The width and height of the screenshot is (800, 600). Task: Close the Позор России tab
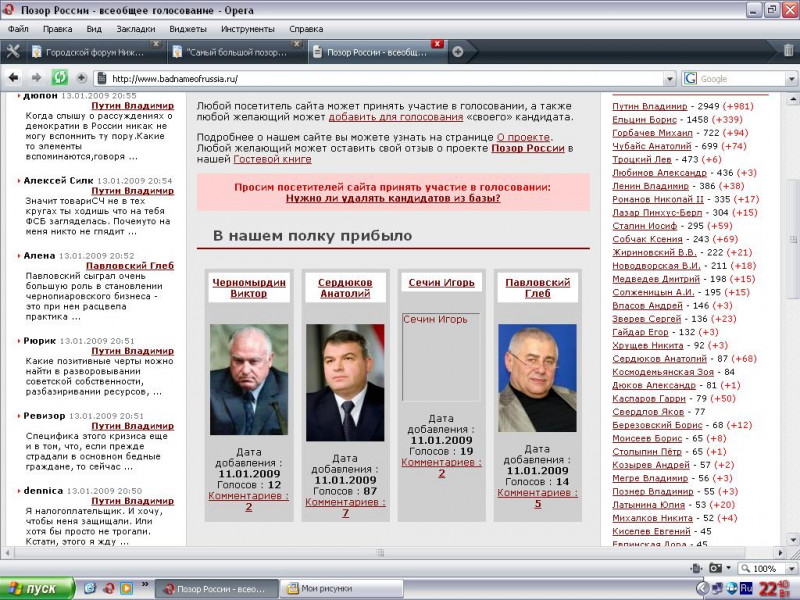[437, 44]
